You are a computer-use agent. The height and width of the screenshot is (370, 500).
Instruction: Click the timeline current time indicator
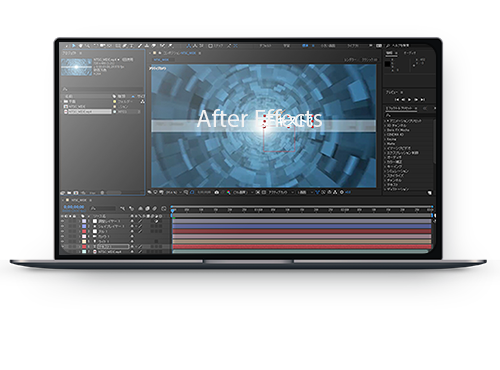(x=173, y=210)
